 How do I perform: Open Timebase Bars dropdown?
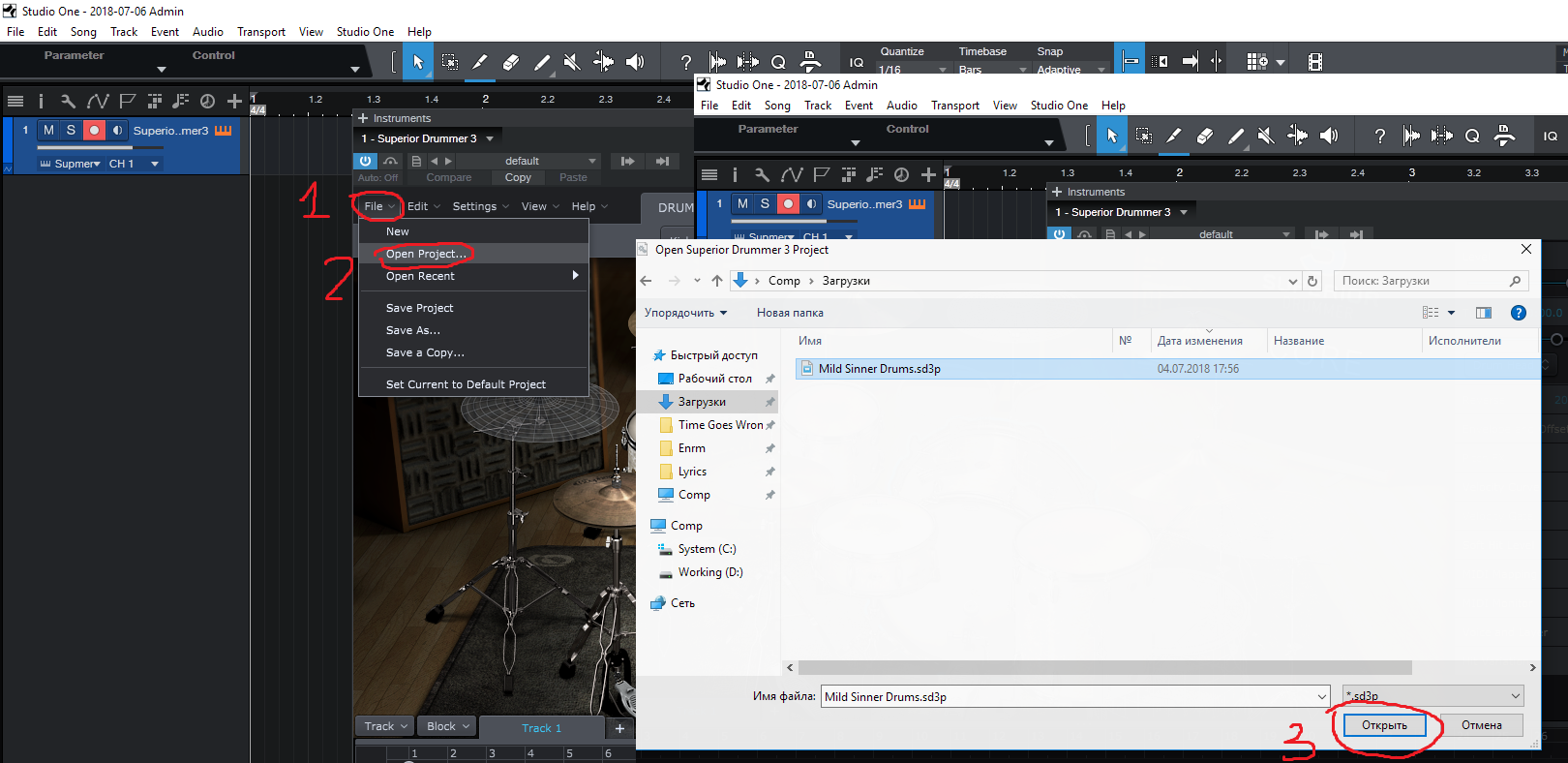993,70
